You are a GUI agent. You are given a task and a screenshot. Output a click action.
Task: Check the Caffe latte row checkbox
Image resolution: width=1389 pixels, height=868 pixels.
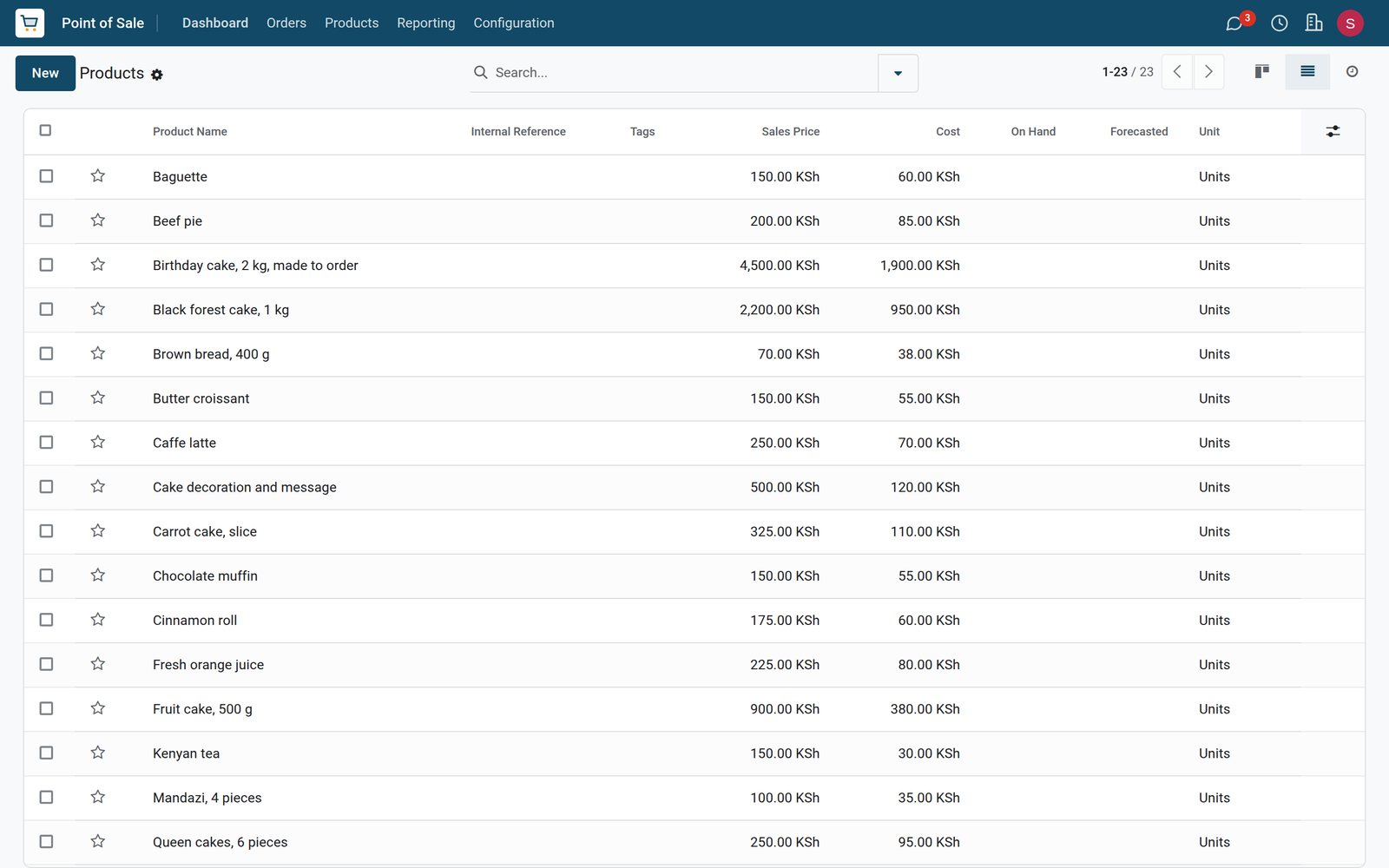tap(46, 443)
